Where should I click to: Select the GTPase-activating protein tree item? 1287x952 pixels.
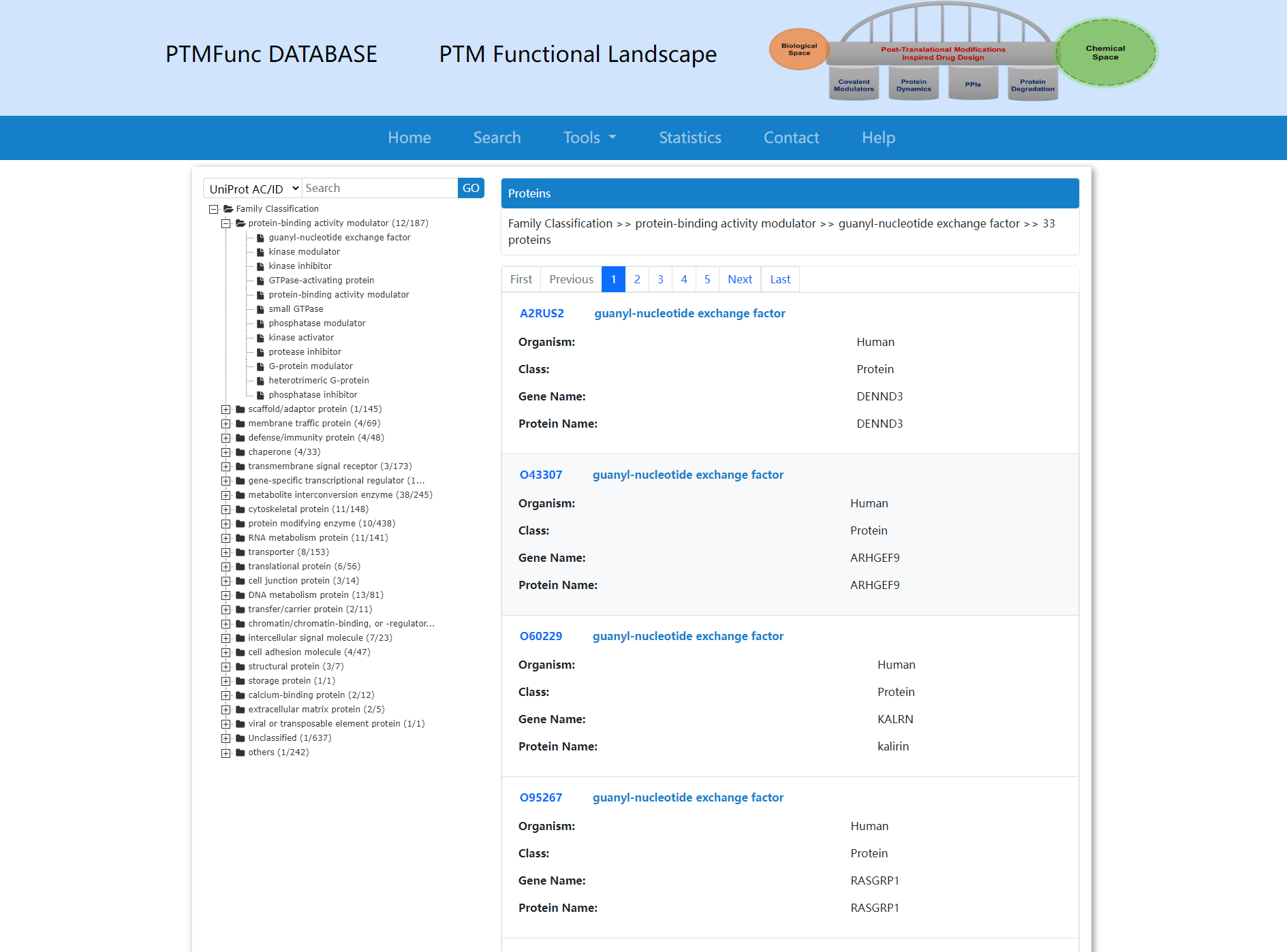point(321,281)
